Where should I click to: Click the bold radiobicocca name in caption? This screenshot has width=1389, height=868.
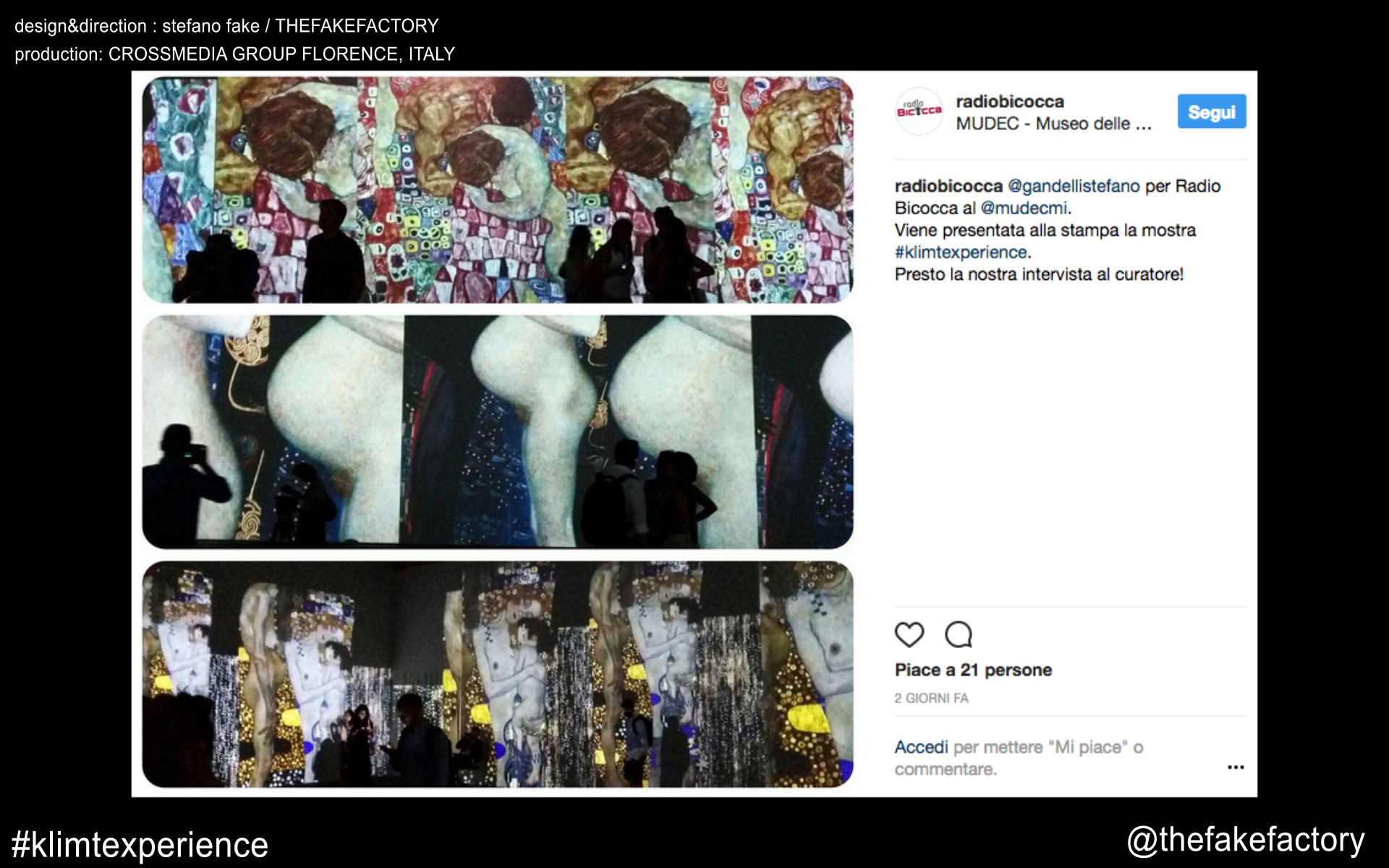948,186
